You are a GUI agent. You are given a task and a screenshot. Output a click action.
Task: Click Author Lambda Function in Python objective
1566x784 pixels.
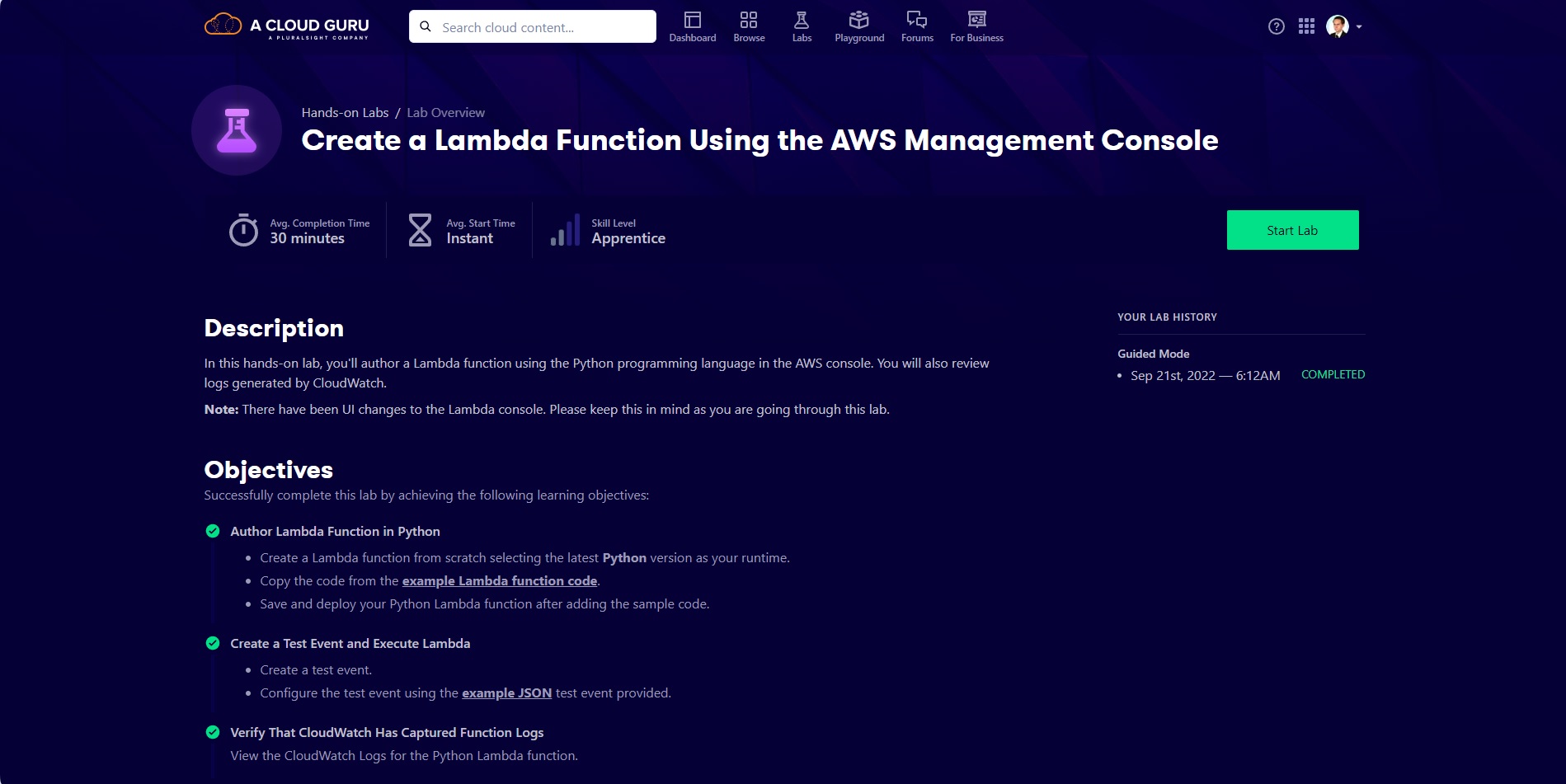tap(335, 532)
